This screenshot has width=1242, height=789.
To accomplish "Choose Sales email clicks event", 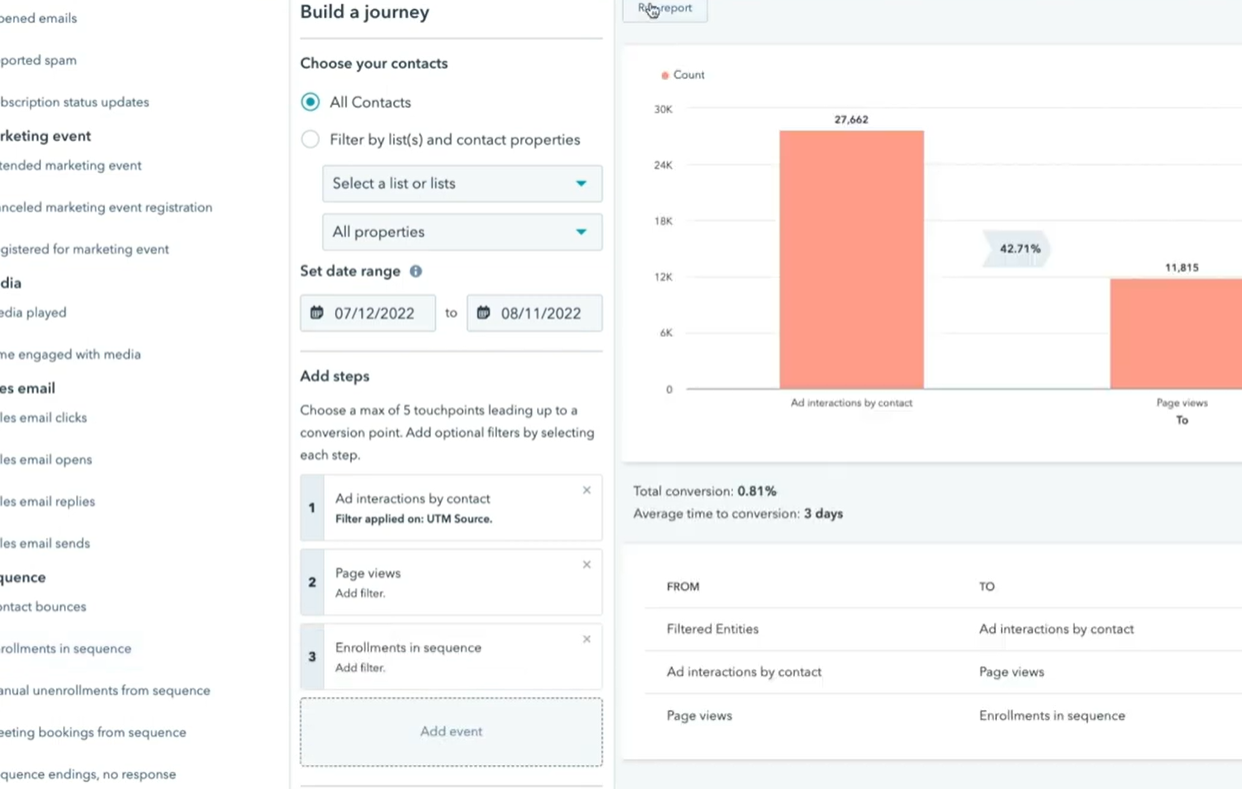I will [x=43, y=418].
